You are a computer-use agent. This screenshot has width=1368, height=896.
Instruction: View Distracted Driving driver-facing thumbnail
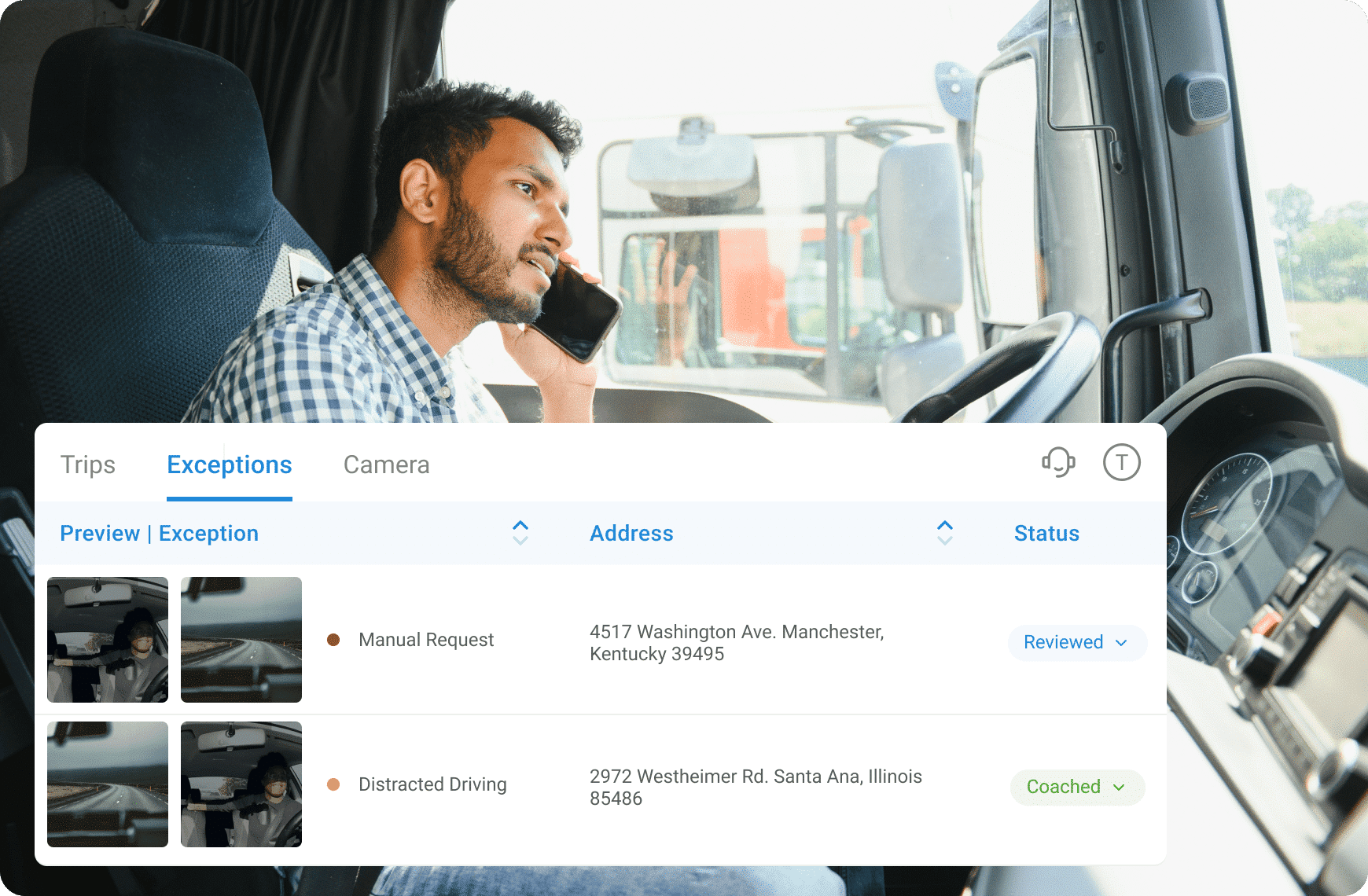pos(241,784)
